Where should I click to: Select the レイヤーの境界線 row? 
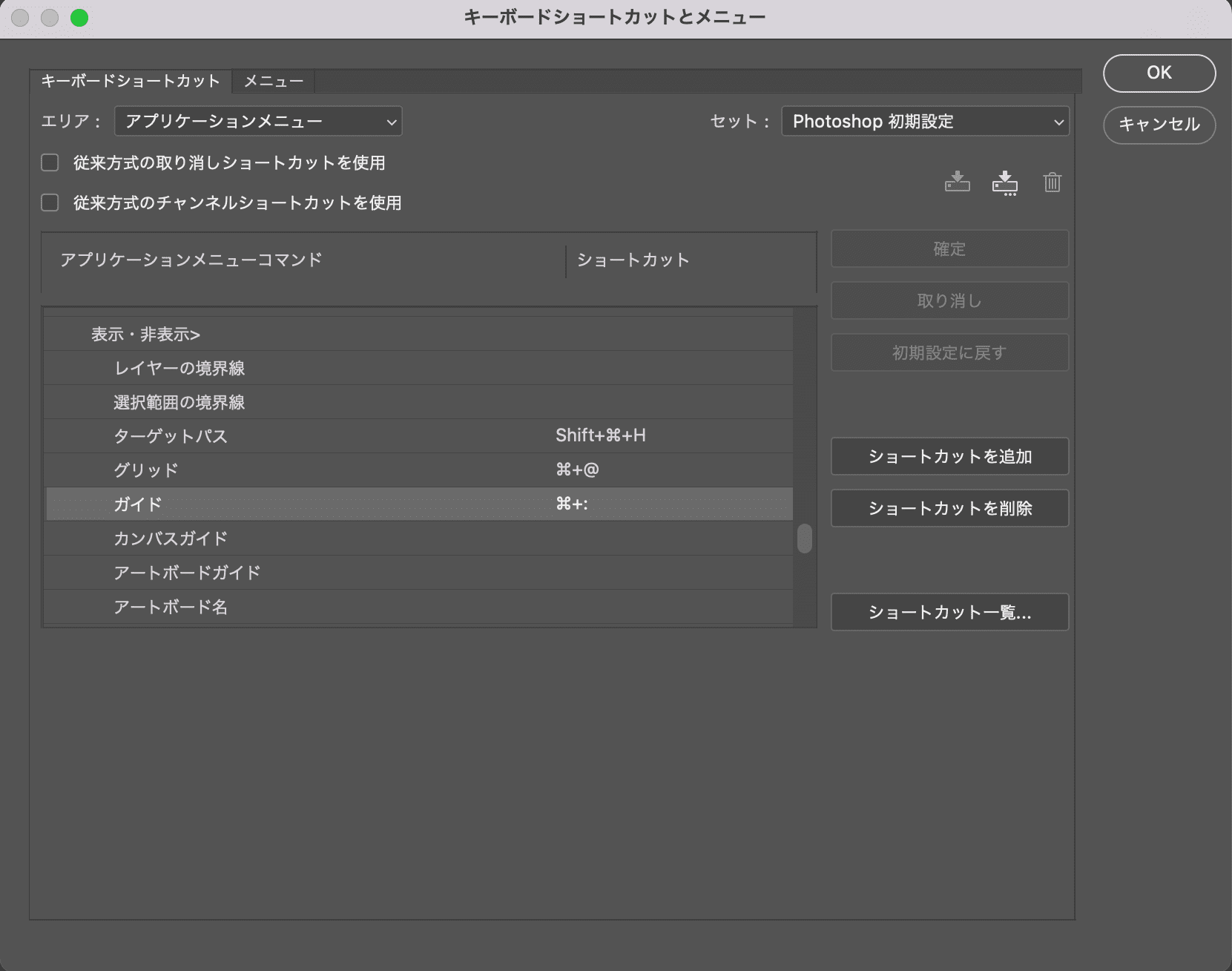point(419,368)
